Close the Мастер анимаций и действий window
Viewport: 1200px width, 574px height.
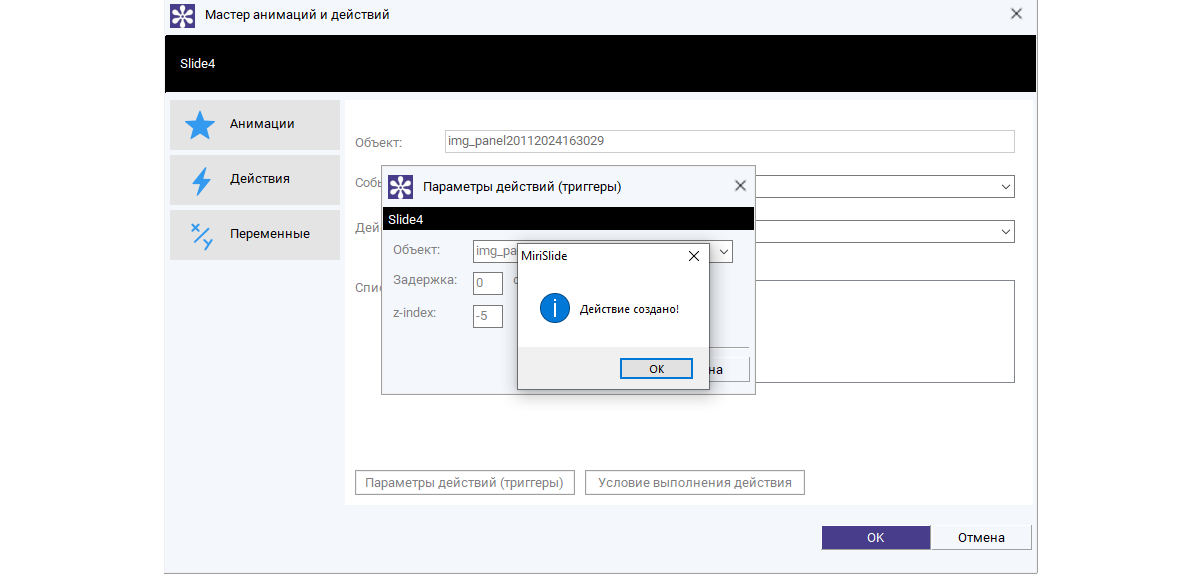click(1016, 14)
